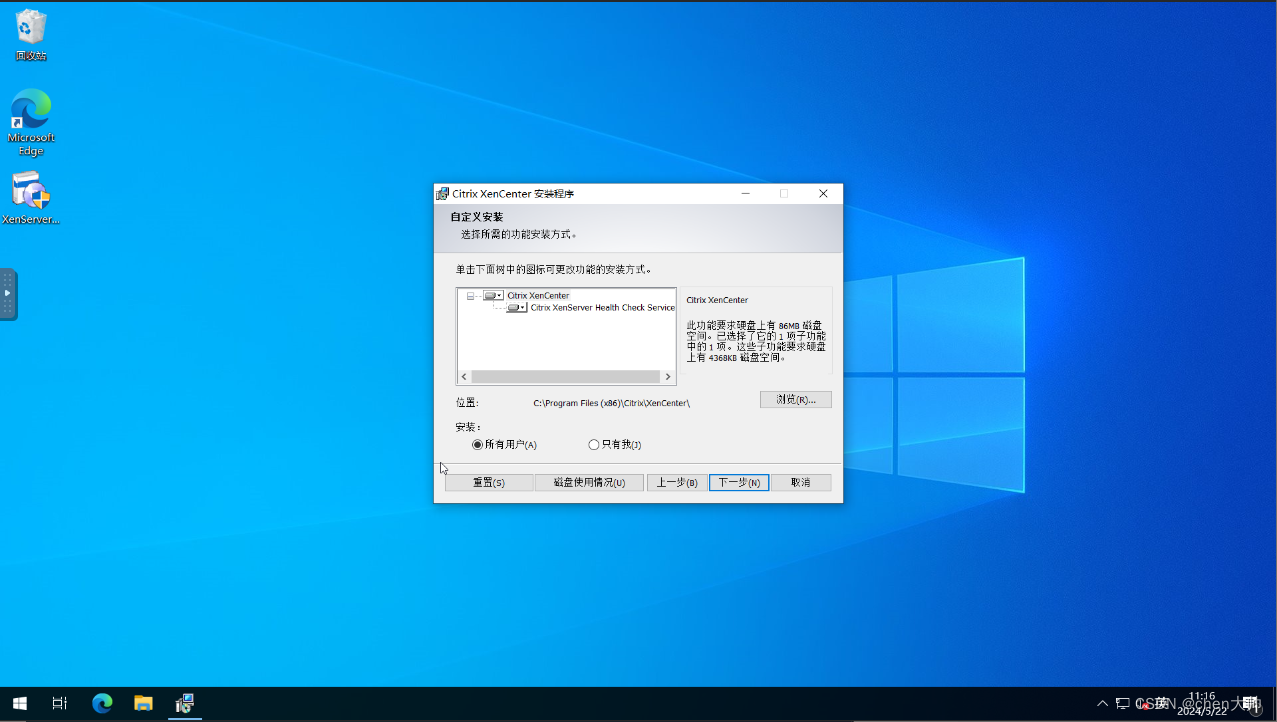1277x722 pixels.
Task: Open Citrix XenCenter feature install dropdown
Action: (493, 296)
